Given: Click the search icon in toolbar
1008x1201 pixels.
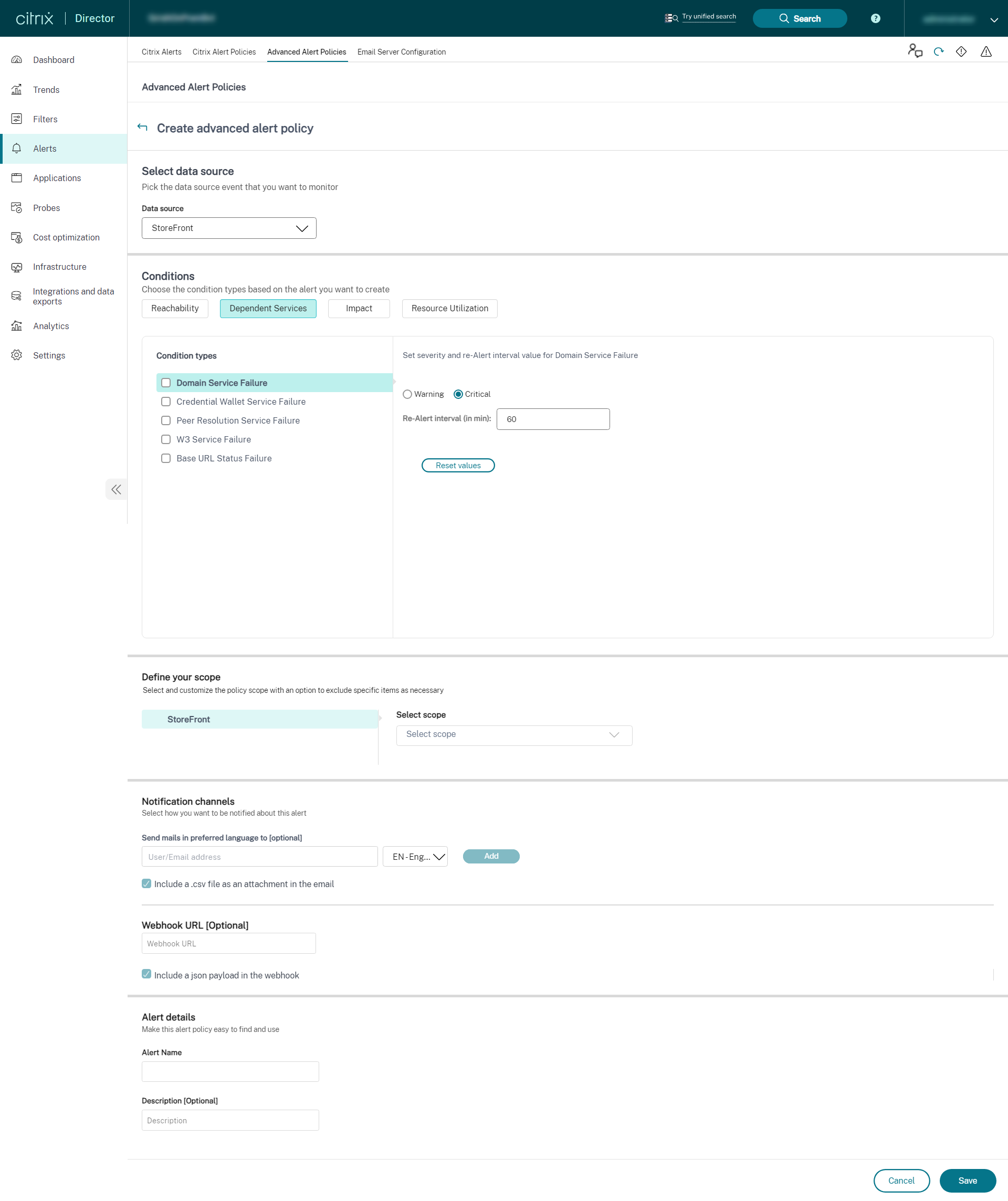Looking at the screenshot, I should coord(784,17).
